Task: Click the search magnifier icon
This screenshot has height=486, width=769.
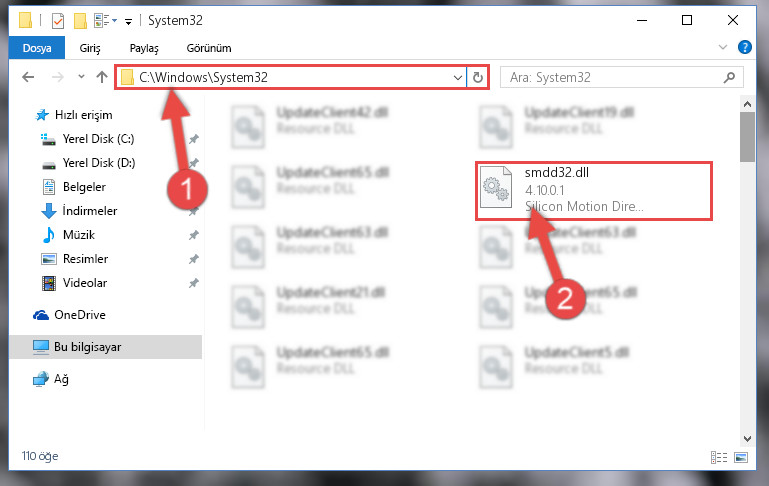Action: click(729, 77)
